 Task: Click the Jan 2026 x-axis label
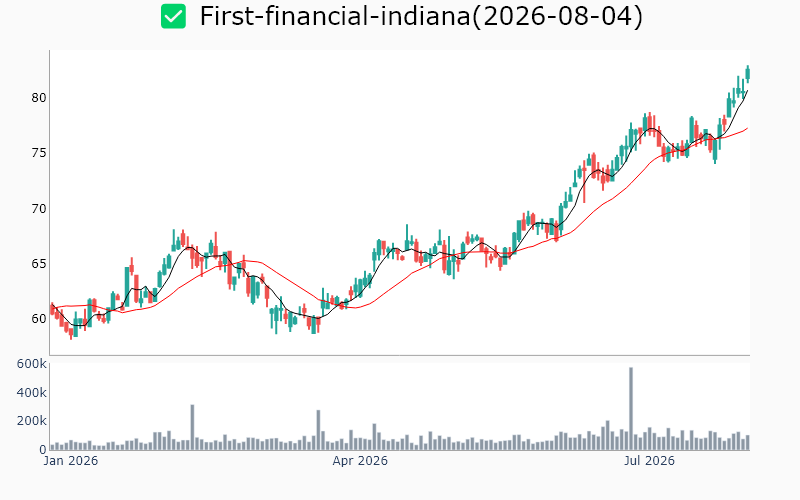[x=71, y=461]
